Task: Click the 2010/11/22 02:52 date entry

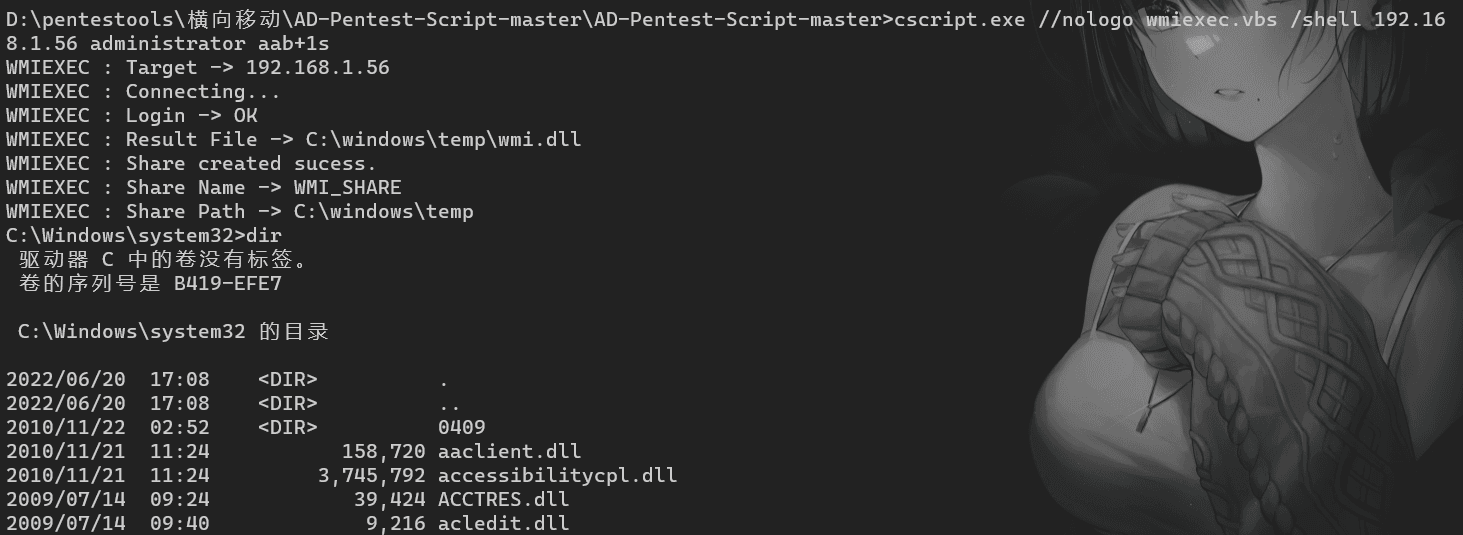Action: [108, 427]
